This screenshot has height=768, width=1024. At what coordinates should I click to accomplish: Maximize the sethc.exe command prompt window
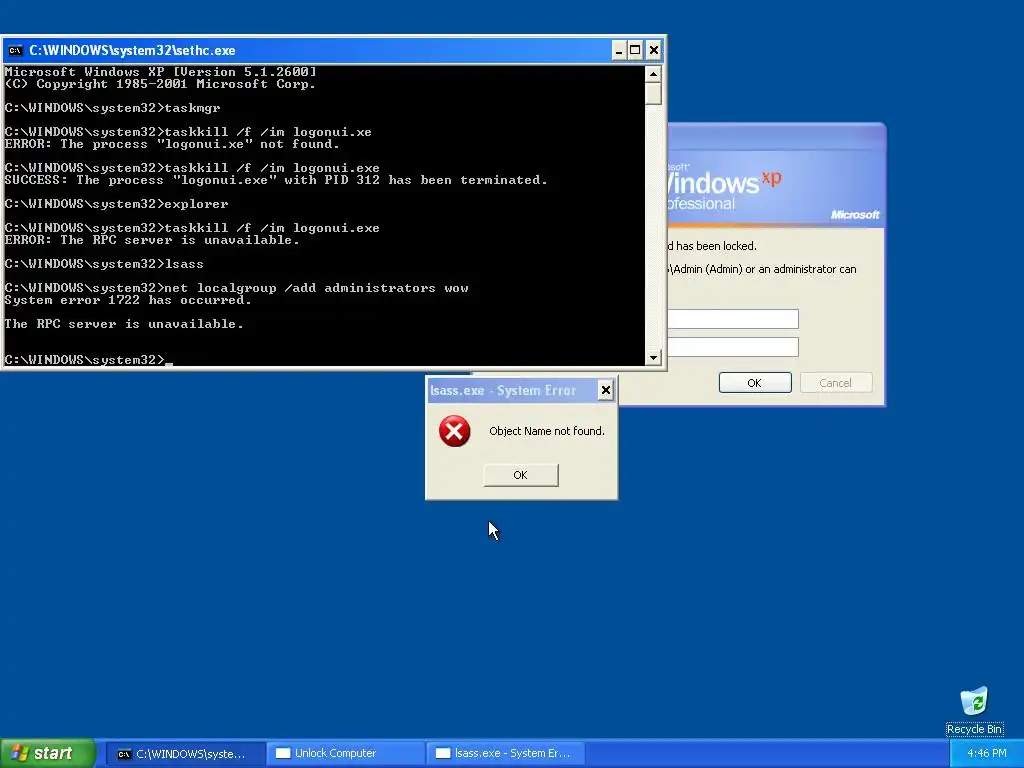(x=635, y=50)
